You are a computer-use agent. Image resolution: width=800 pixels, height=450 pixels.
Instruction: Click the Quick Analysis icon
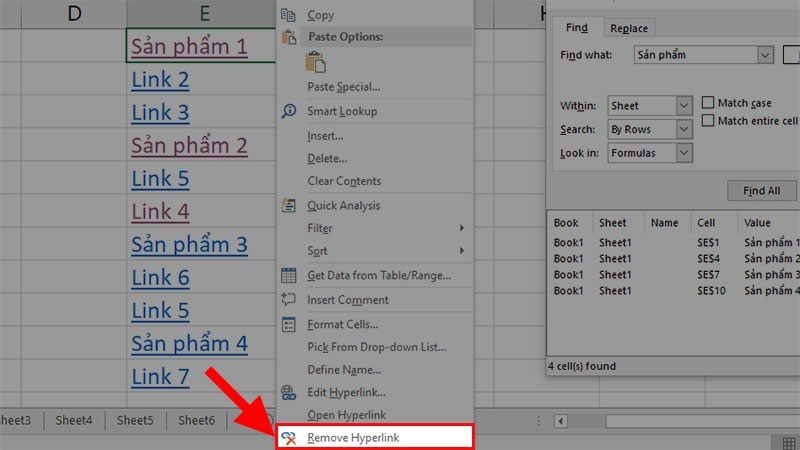pos(288,205)
